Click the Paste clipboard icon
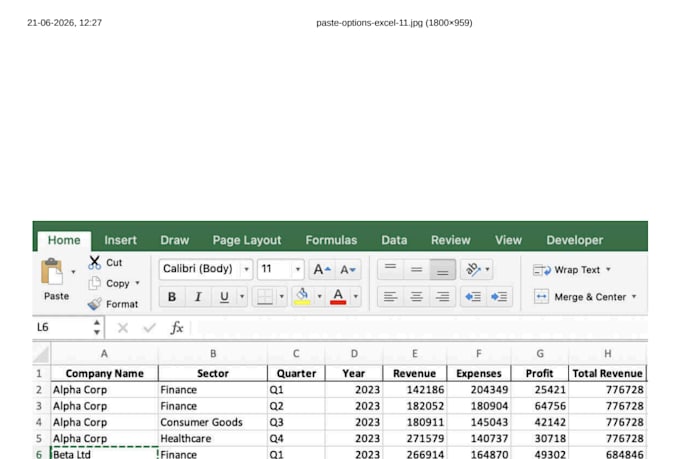The height and width of the screenshot is (459, 680). (52, 272)
